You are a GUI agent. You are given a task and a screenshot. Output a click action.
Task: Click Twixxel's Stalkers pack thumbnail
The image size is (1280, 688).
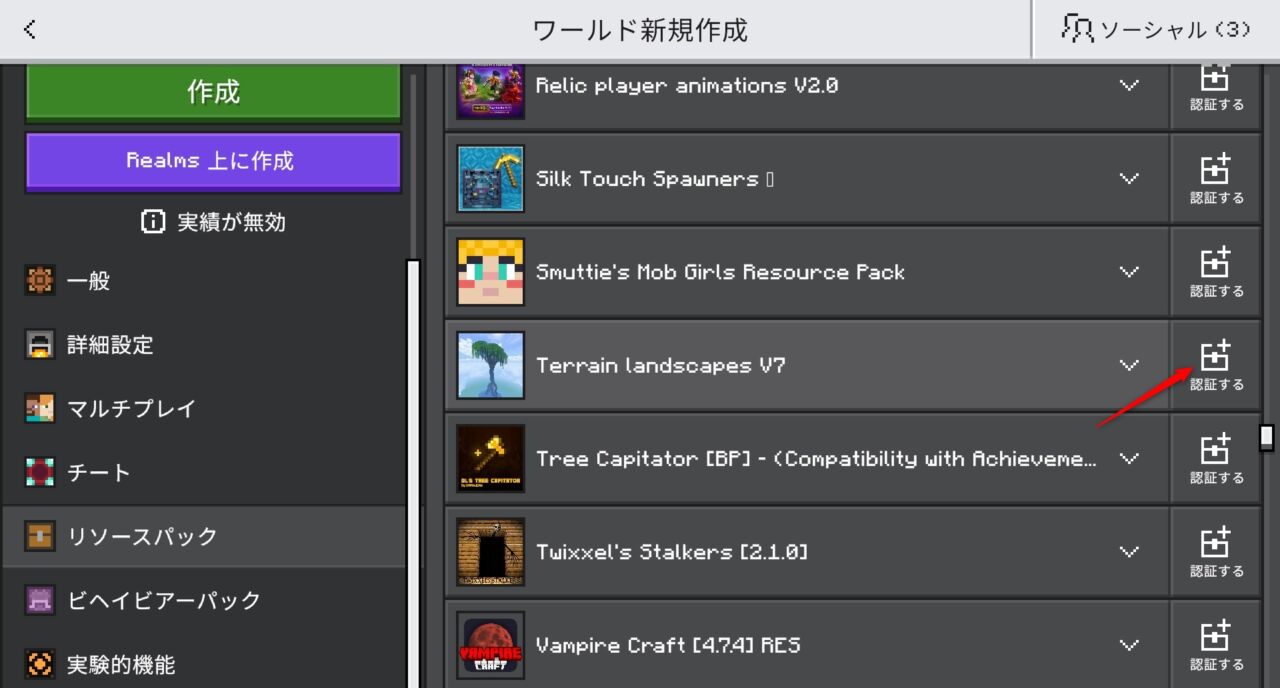coord(490,552)
